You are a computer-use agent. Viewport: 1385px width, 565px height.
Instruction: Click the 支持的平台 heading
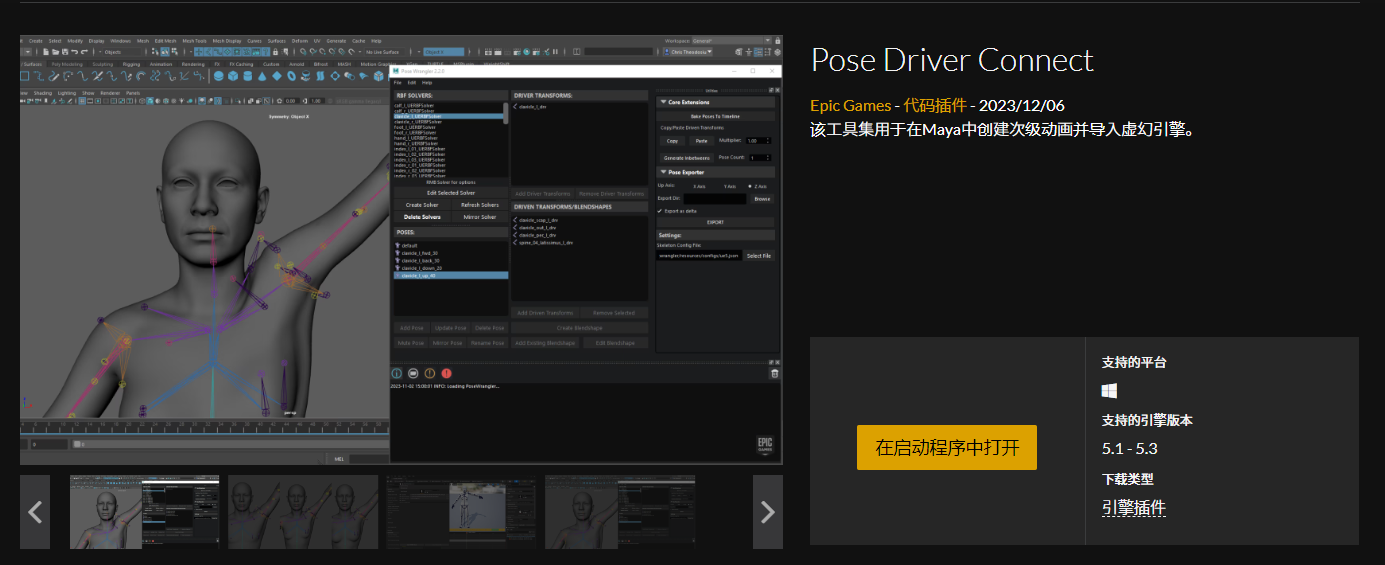tap(1134, 362)
